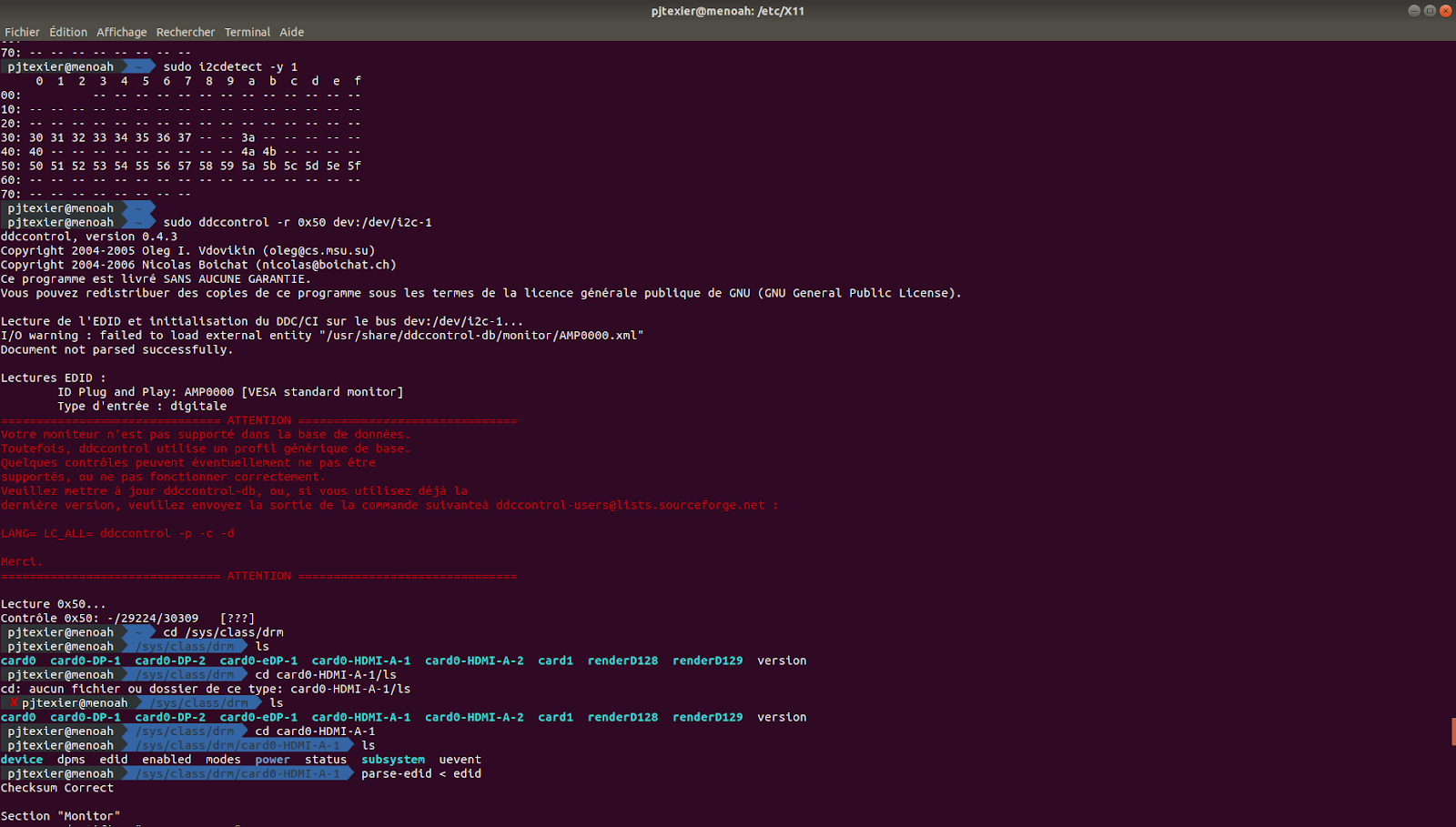Click the red error X in prompt
Screen dimensions: 1456x827
(13, 703)
